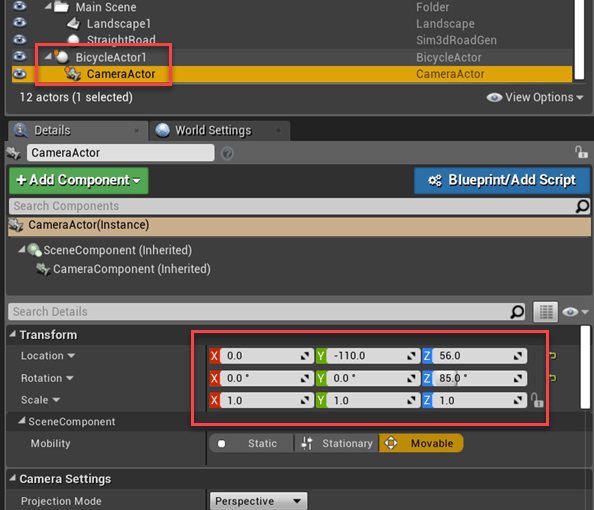The height and width of the screenshot is (510, 594).
Task: Click Location Y value -110.0
Action: tap(373, 356)
